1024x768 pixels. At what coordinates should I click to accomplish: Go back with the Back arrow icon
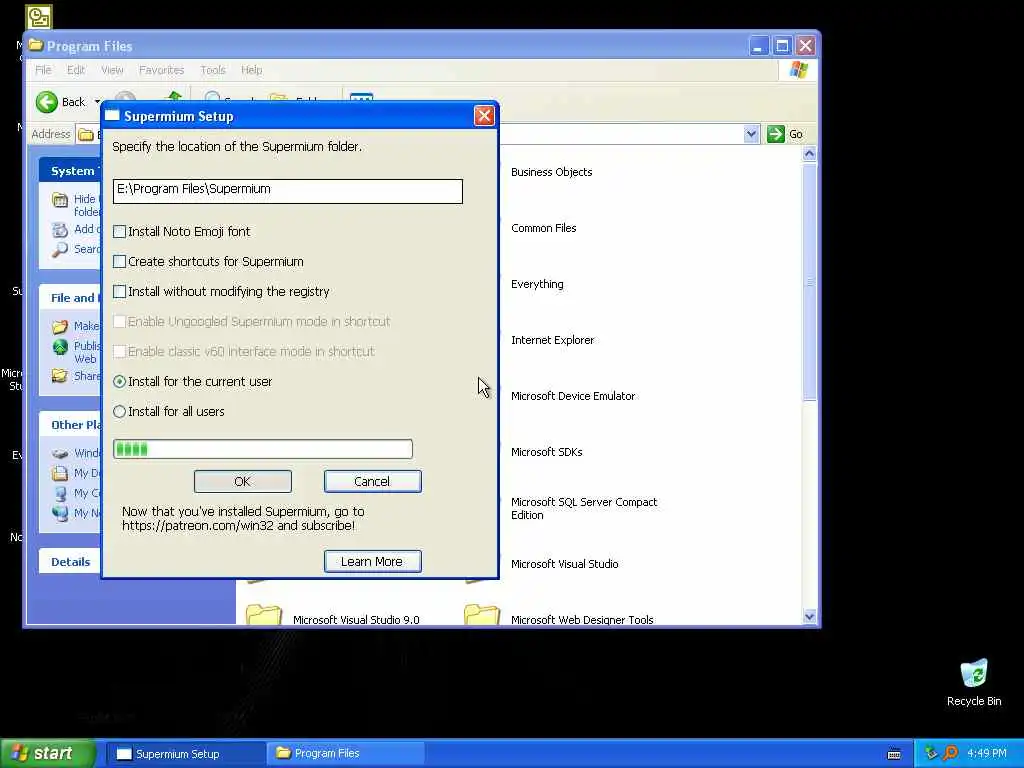[x=47, y=102]
